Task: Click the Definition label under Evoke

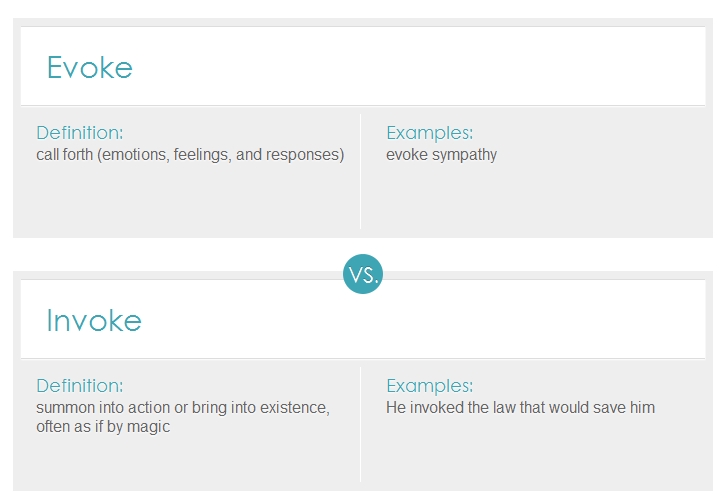Action: point(79,133)
